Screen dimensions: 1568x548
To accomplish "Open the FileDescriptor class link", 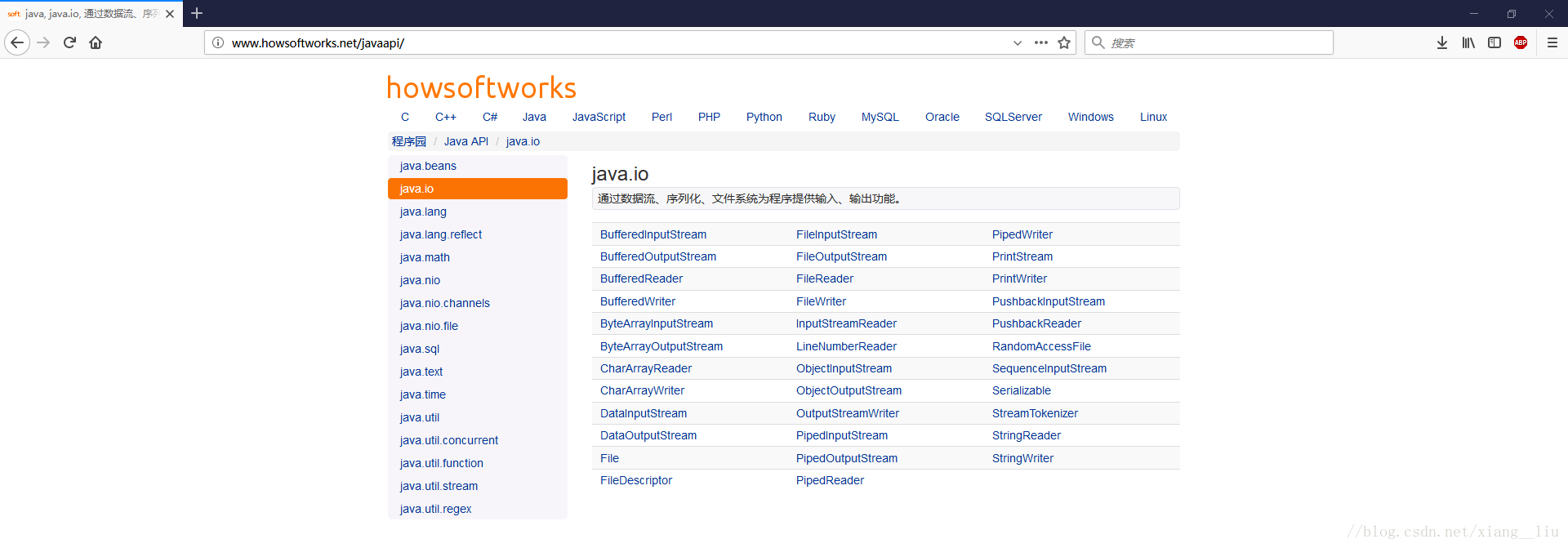I will (x=636, y=480).
